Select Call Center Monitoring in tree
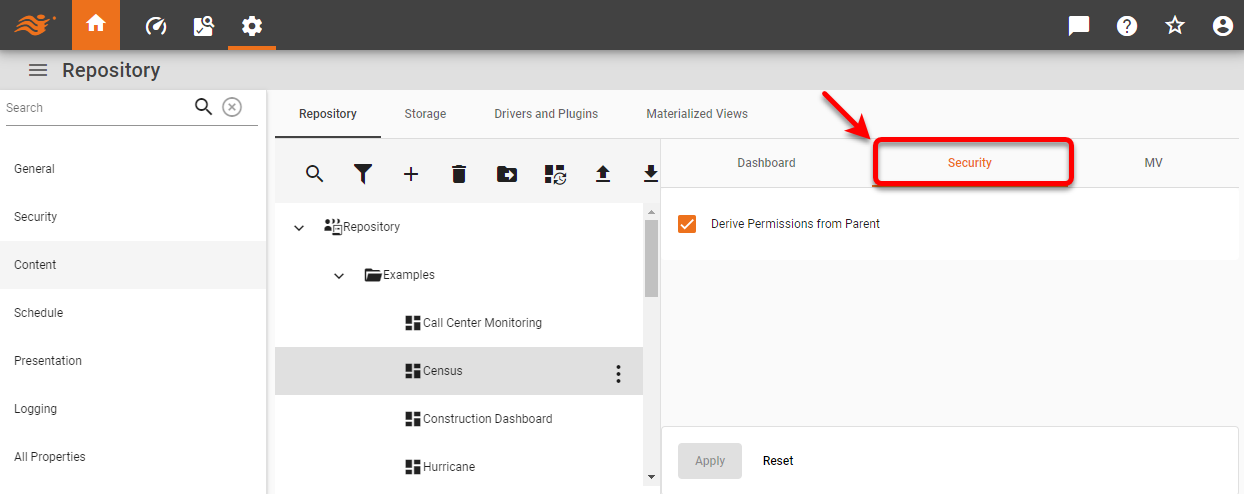The width and height of the screenshot is (1244, 494). click(x=482, y=323)
